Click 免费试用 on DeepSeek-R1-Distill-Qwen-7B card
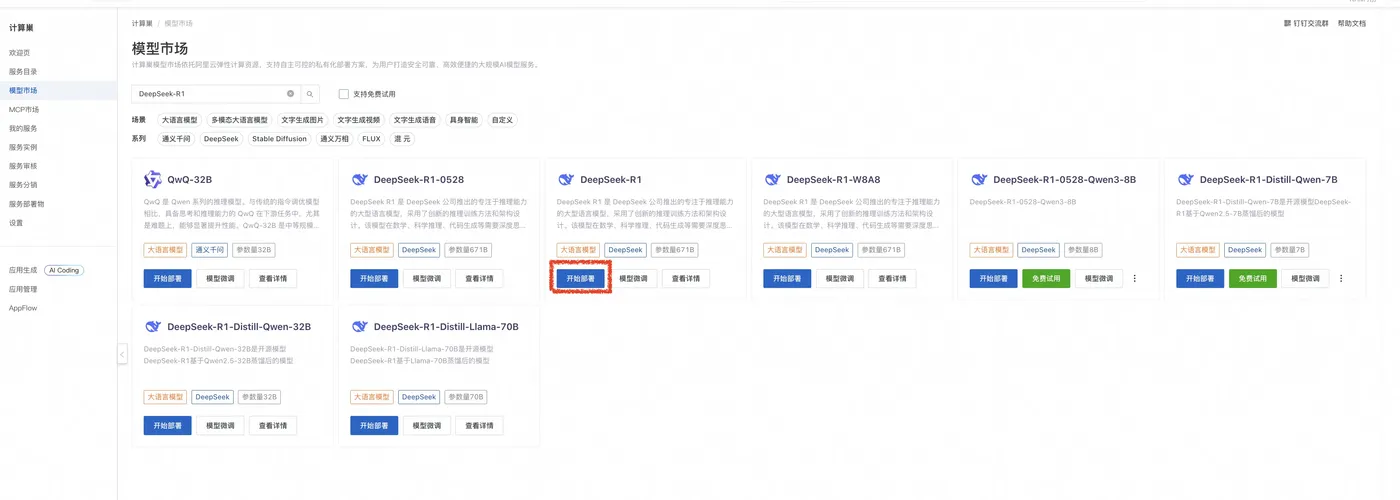Screen dimensions: 1400x500 coord(1253,279)
